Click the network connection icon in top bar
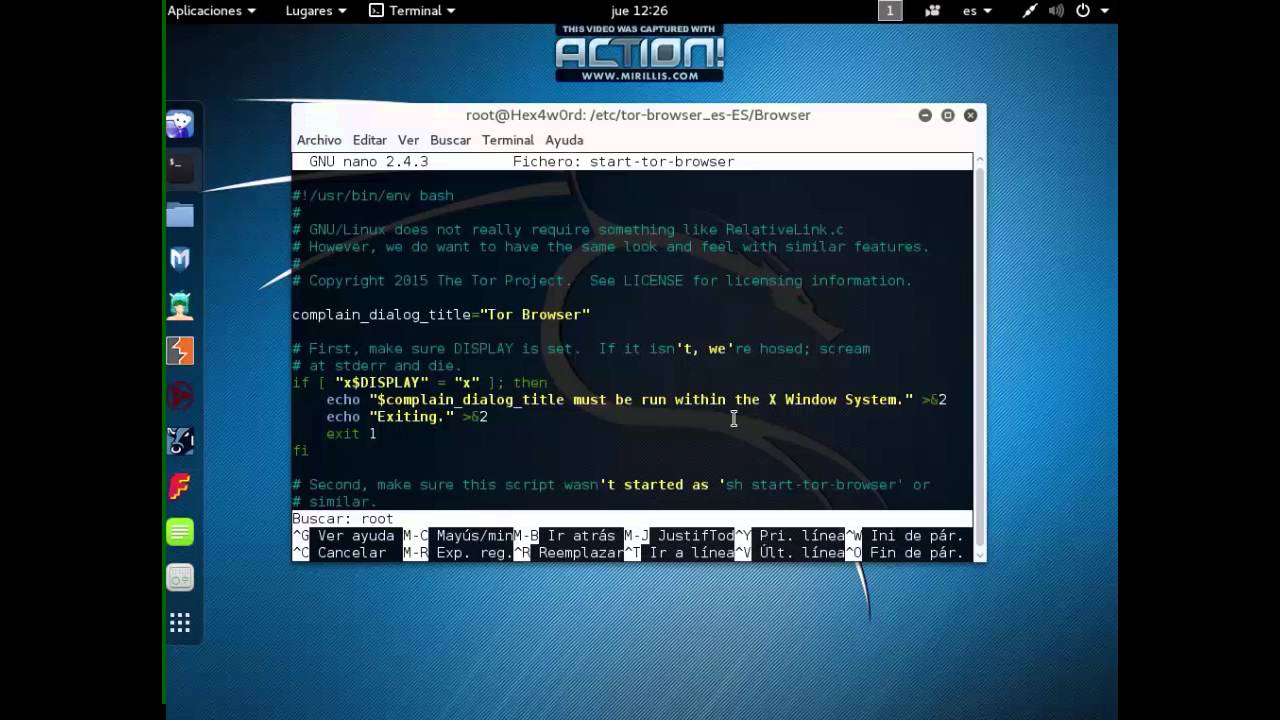This screenshot has width=1280, height=720. pyautogui.click(x=1030, y=11)
